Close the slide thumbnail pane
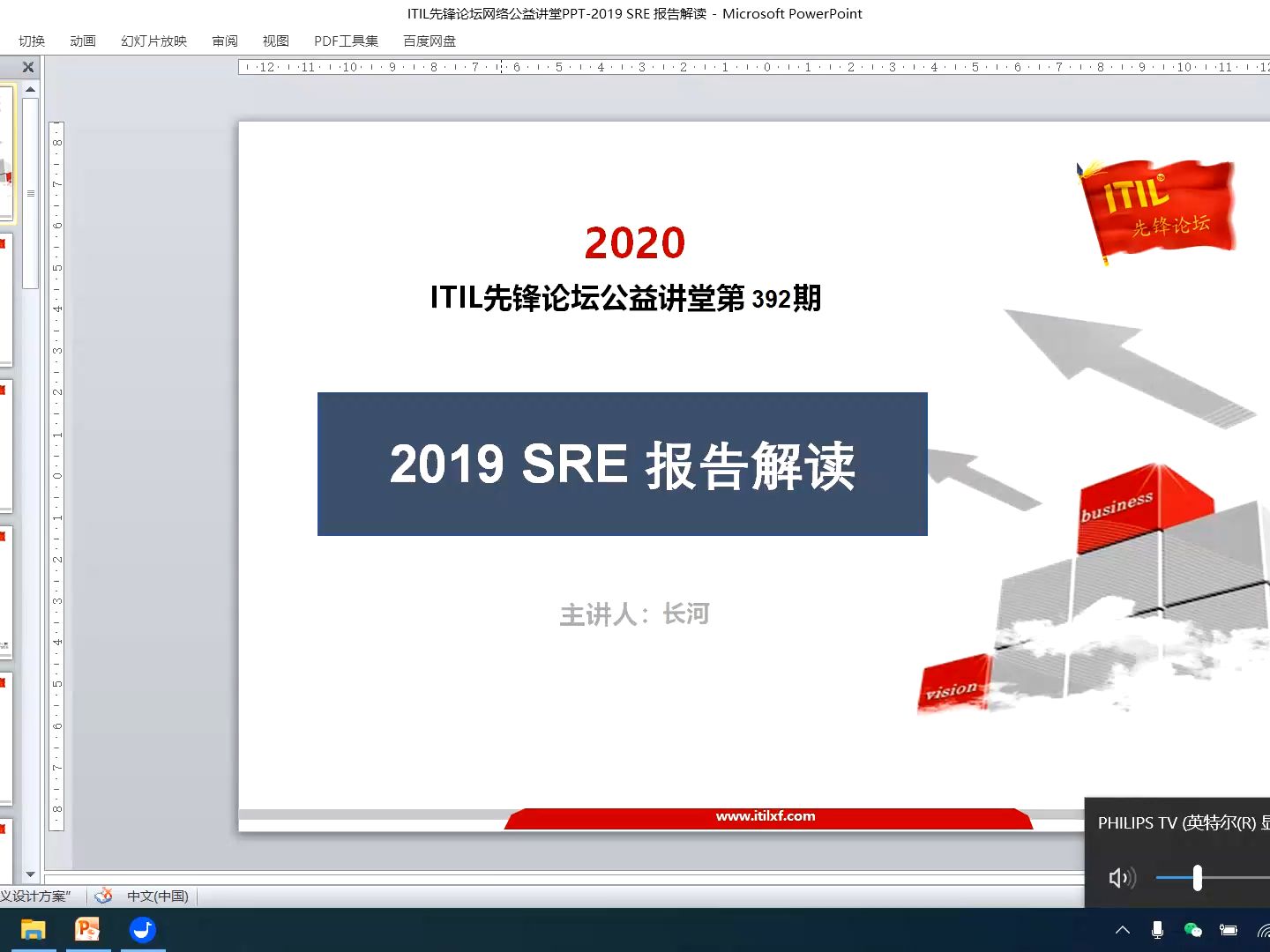1270x952 pixels. (28, 67)
